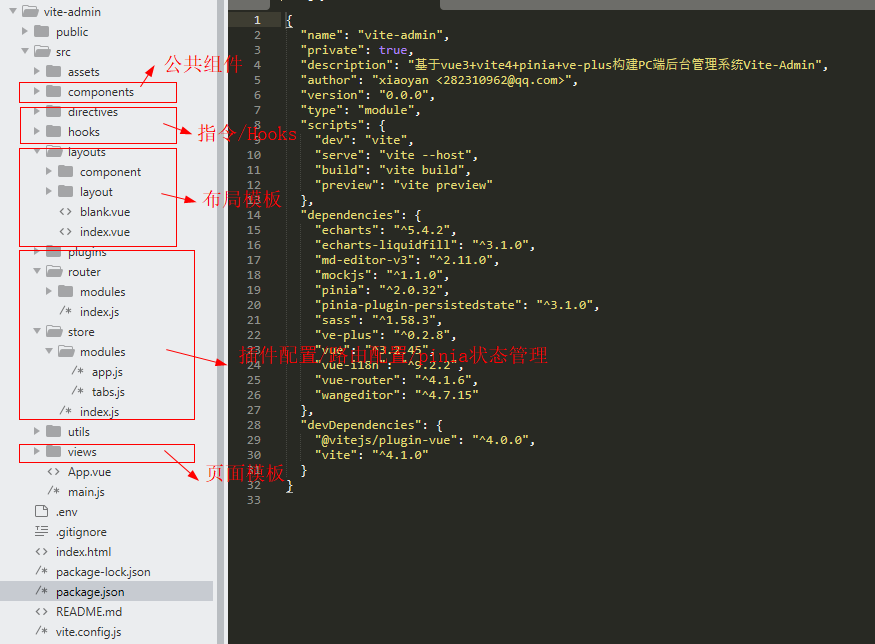Expand the layout subfolder arrow

point(49,191)
